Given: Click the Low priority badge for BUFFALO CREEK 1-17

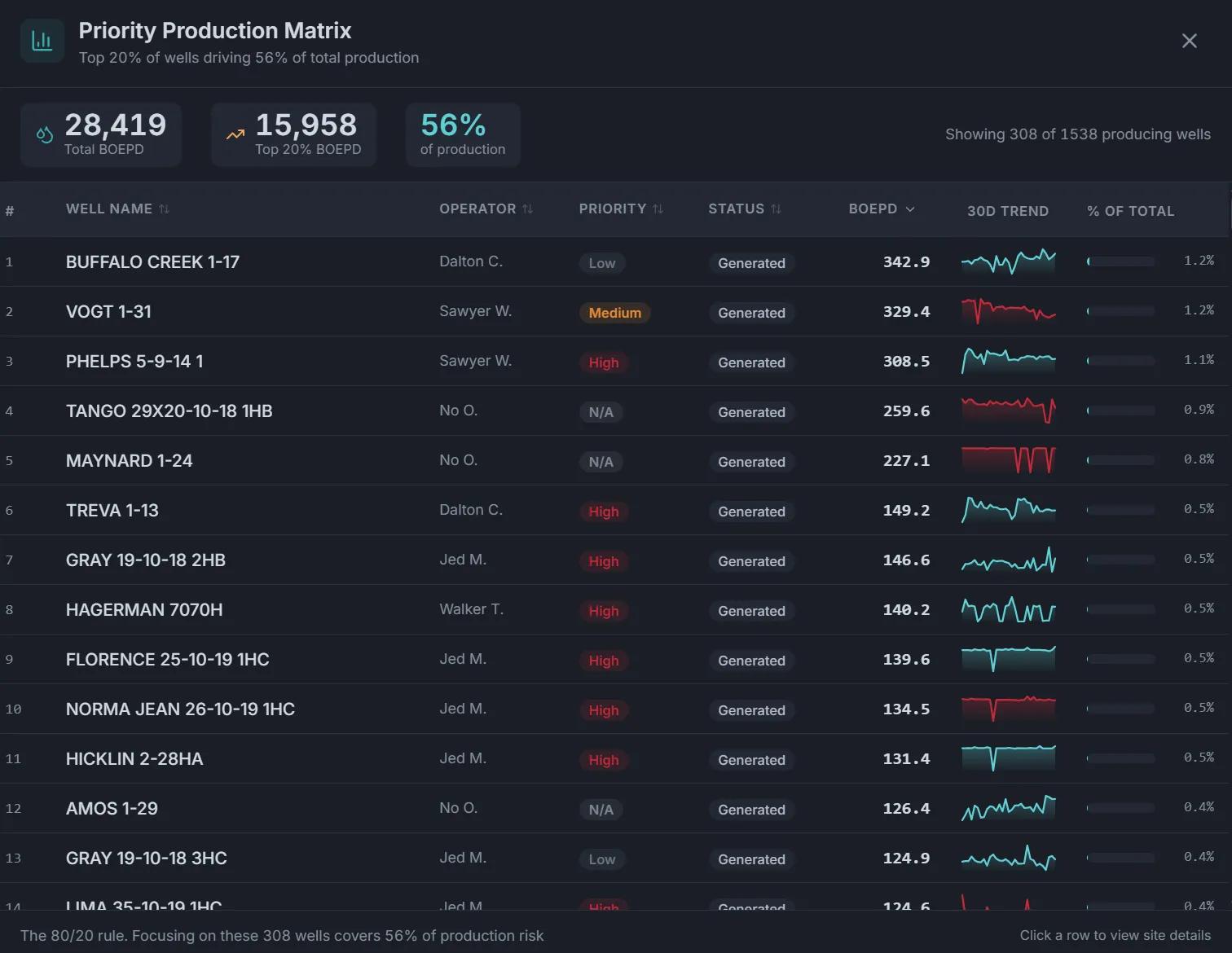Looking at the screenshot, I should pos(602,263).
